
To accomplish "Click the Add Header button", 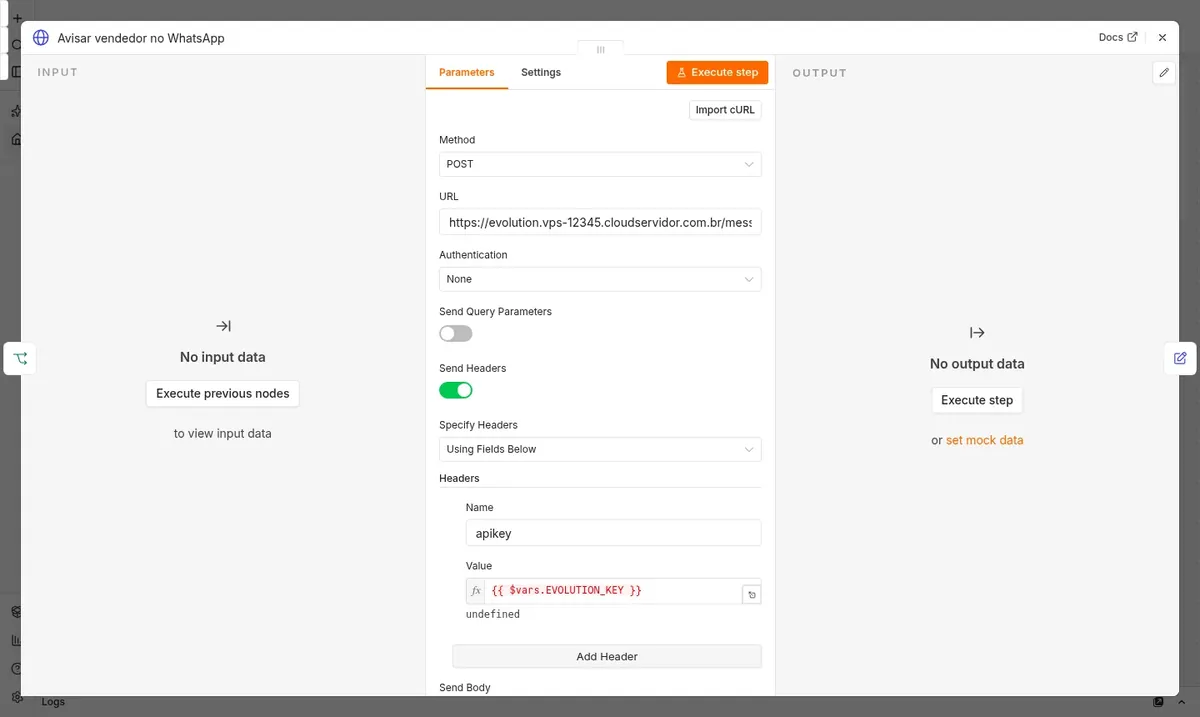I will pyautogui.click(x=607, y=656).
